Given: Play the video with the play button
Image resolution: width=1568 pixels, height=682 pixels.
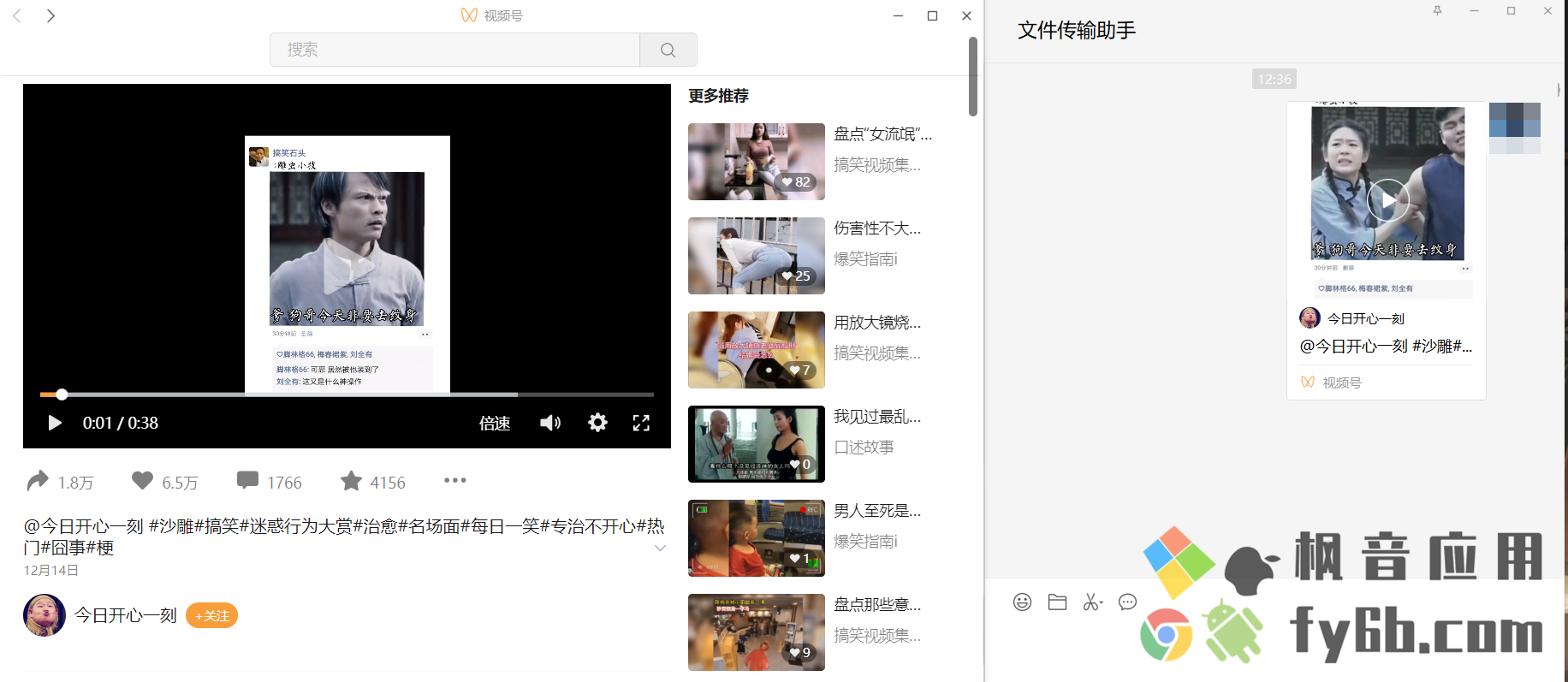Looking at the screenshot, I should pyautogui.click(x=55, y=423).
